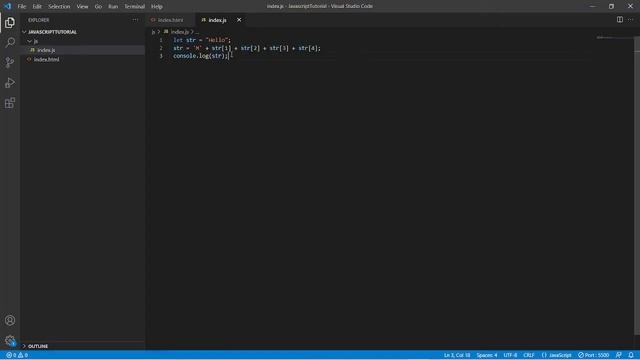Image resolution: width=640 pixels, height=360 pixels.
Task: Click js folder in the breadcrumb
Action: tap(153, 32)
